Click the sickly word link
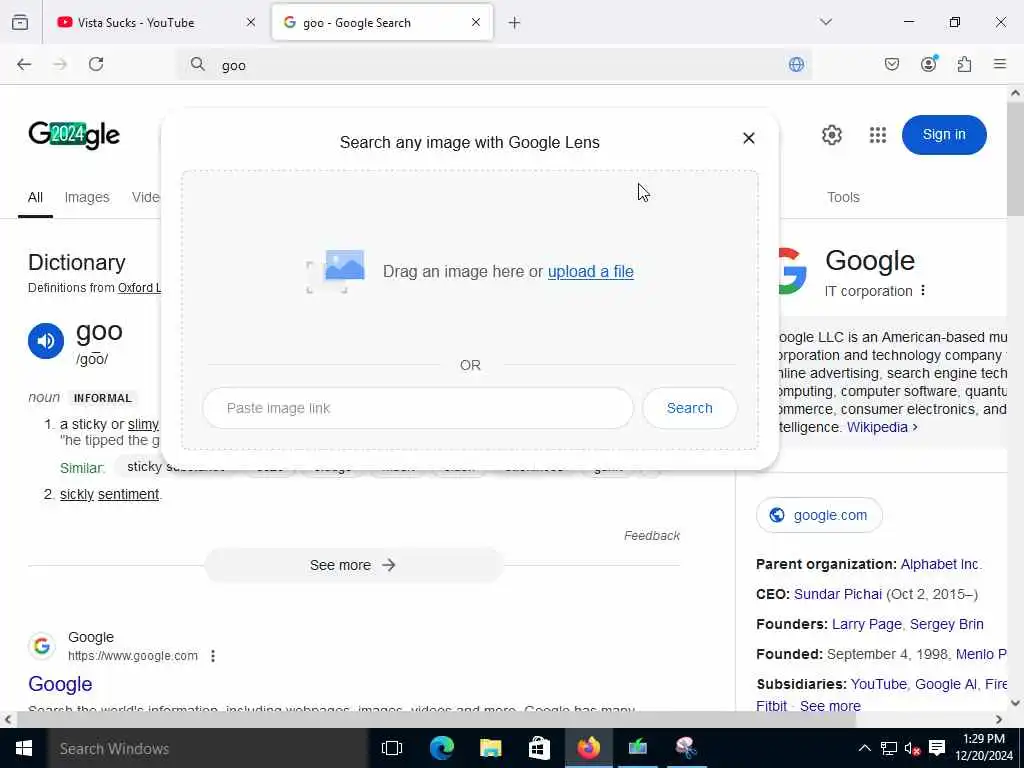 [x=77, y=494]
